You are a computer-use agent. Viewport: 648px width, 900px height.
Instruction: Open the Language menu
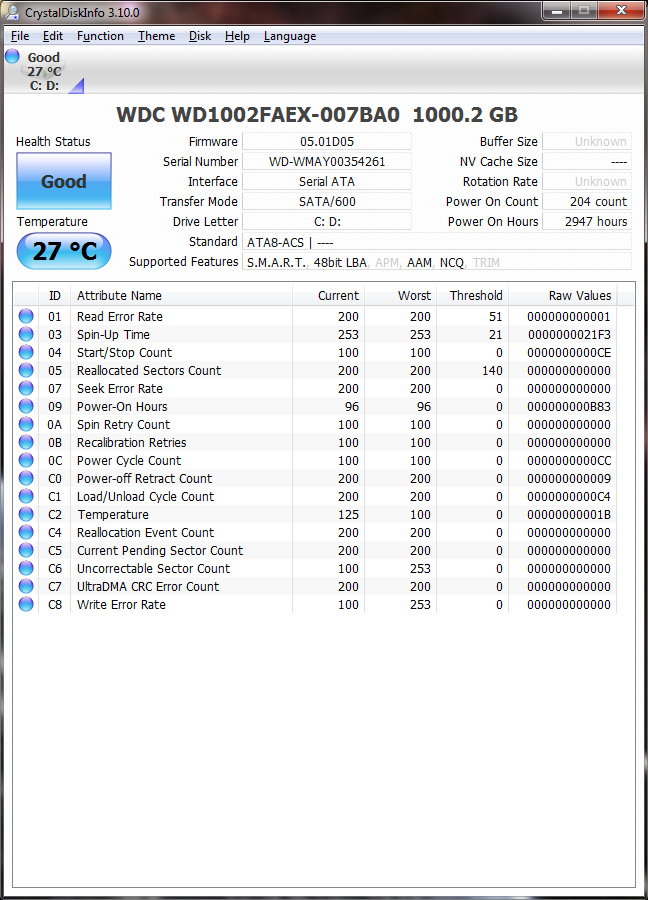290,36
